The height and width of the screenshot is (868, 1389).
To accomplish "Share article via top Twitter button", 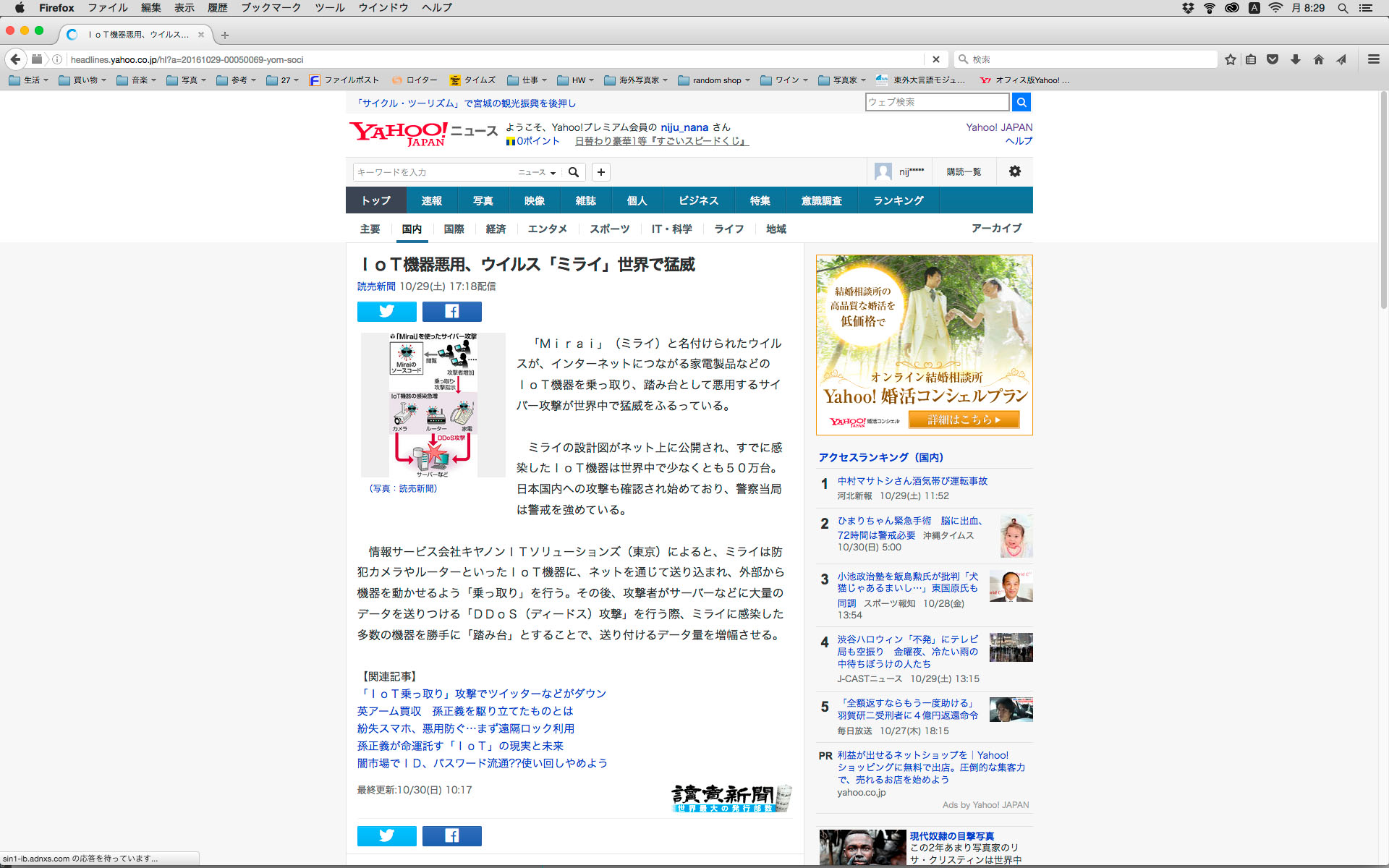I will [386, 311].
